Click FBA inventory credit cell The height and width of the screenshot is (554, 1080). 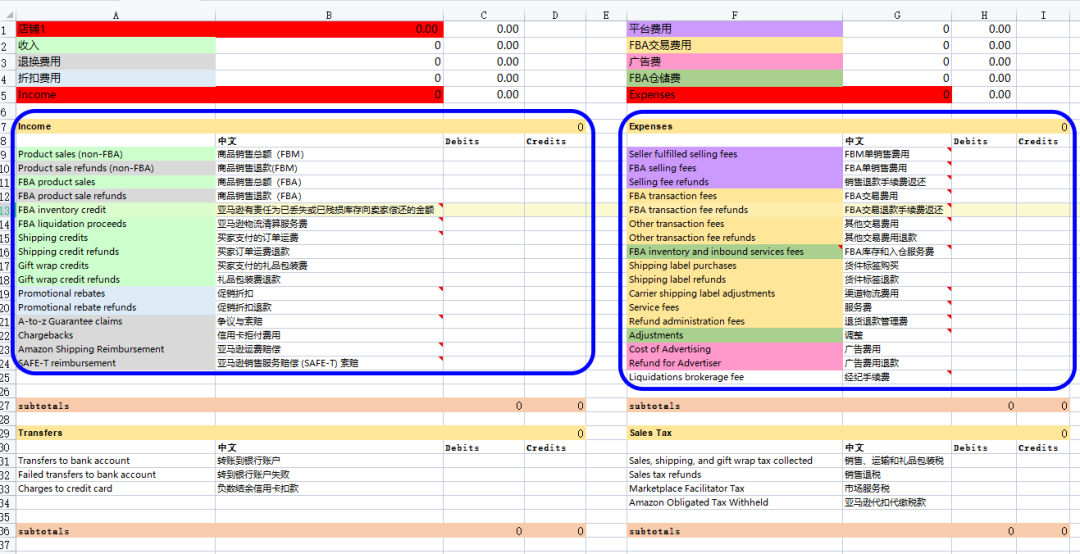point(116,210)
